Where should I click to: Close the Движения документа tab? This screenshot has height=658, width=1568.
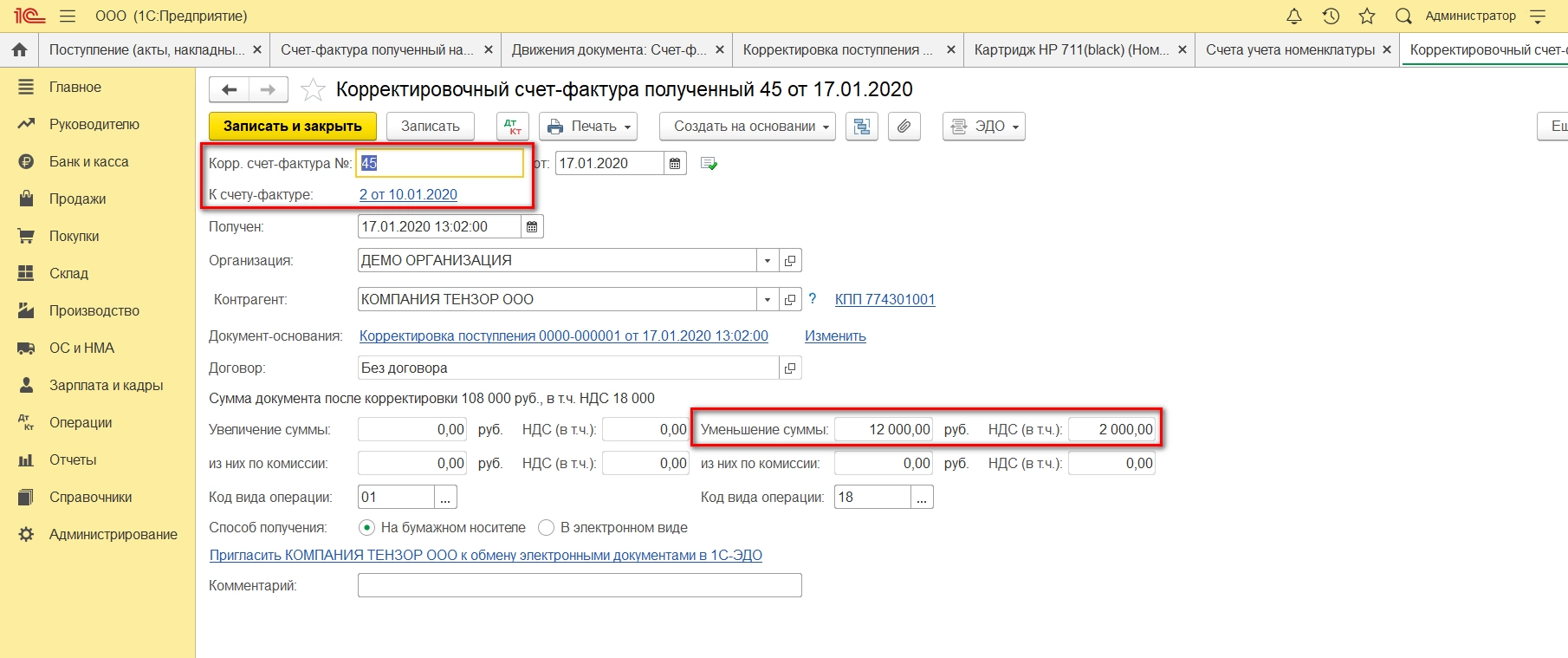click(720, 50)
